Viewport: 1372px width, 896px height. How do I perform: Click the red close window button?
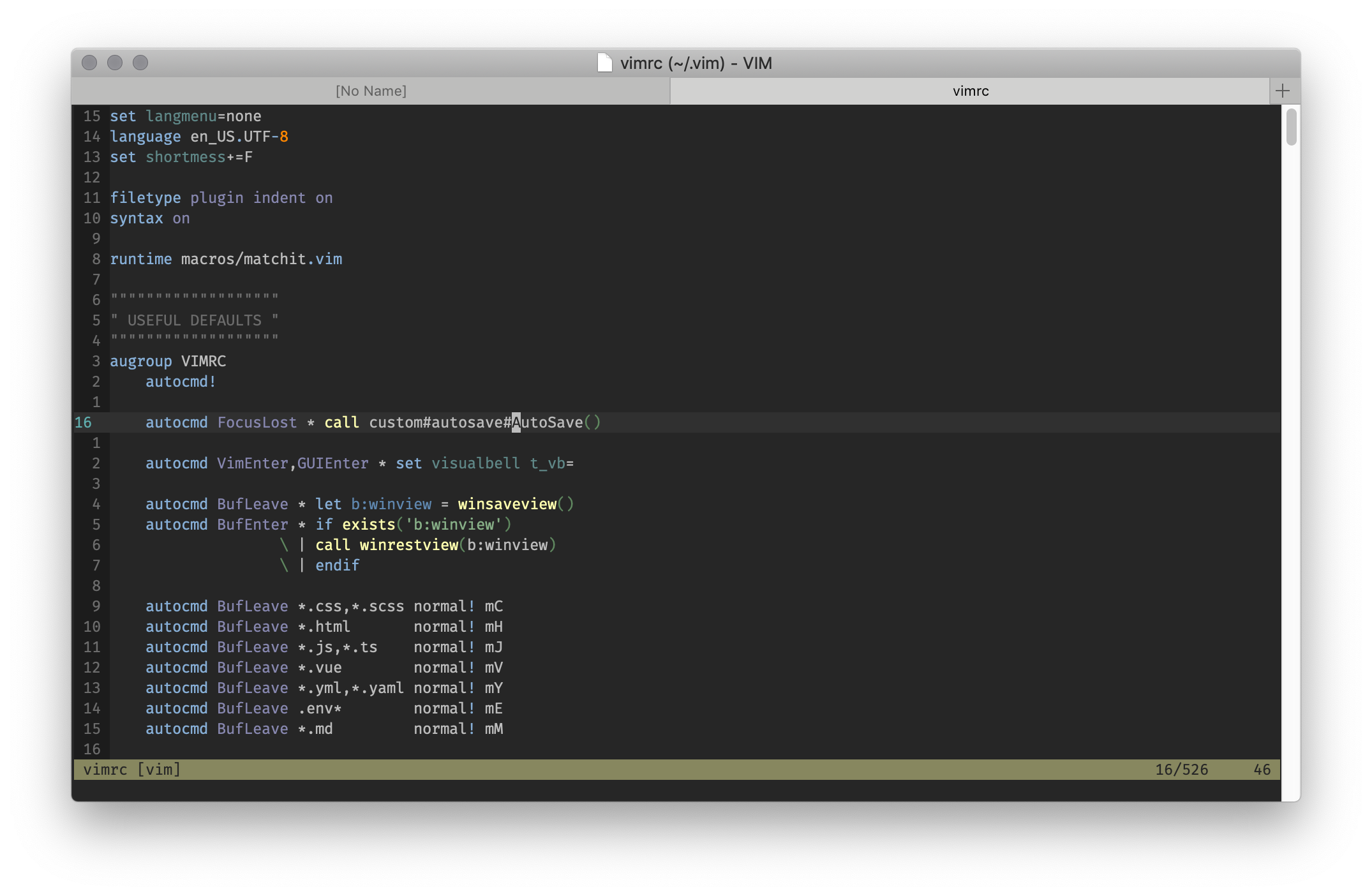point(89,63)
